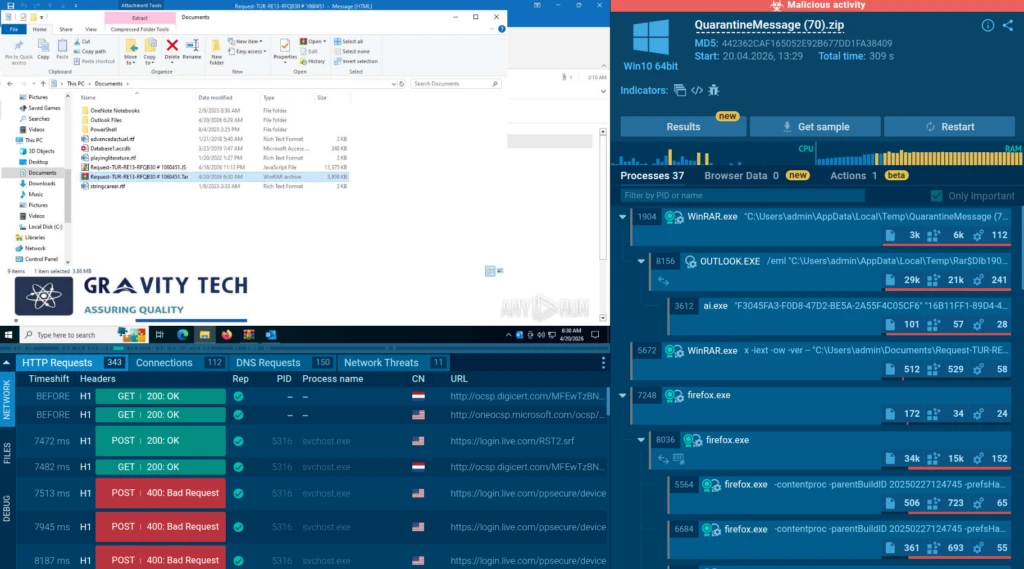The height and width of the screenshot is (569, 1024).
Task: Collapse WinRAR.exe process 1904 tree
Action: coord(622,217)
